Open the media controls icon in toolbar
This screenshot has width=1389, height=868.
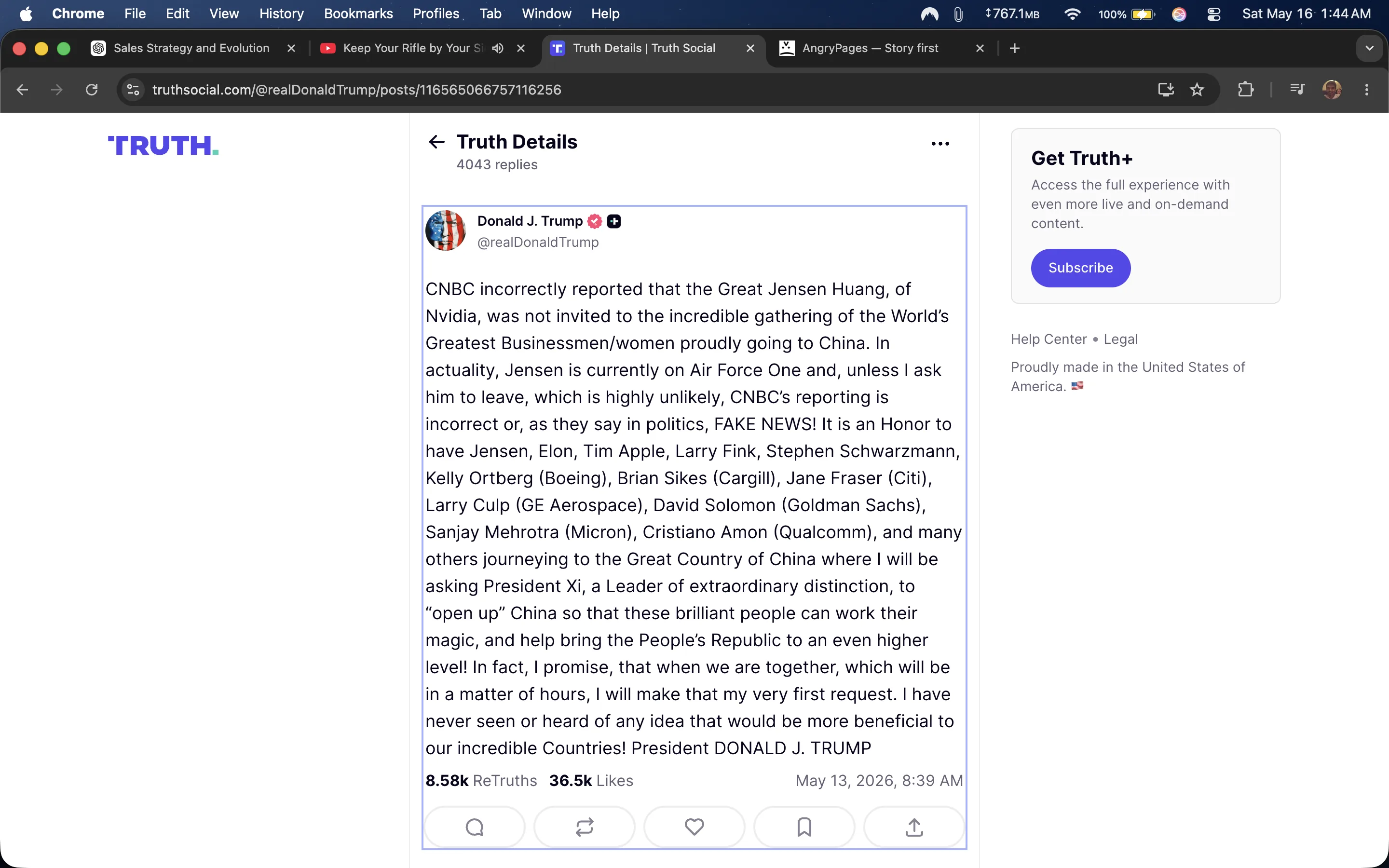click(1297, 90)
